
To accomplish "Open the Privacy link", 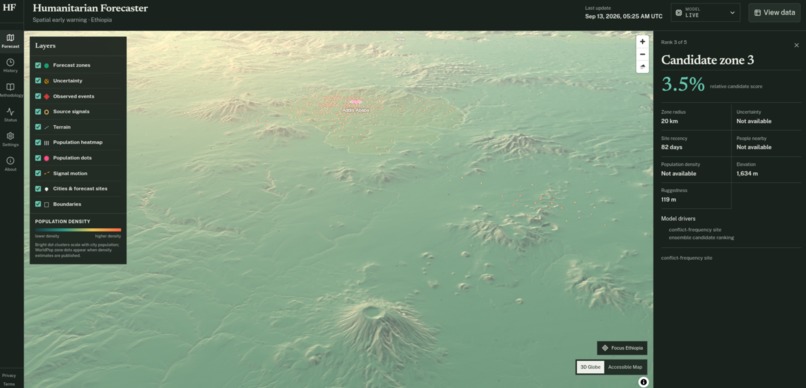I will (9, 376).
